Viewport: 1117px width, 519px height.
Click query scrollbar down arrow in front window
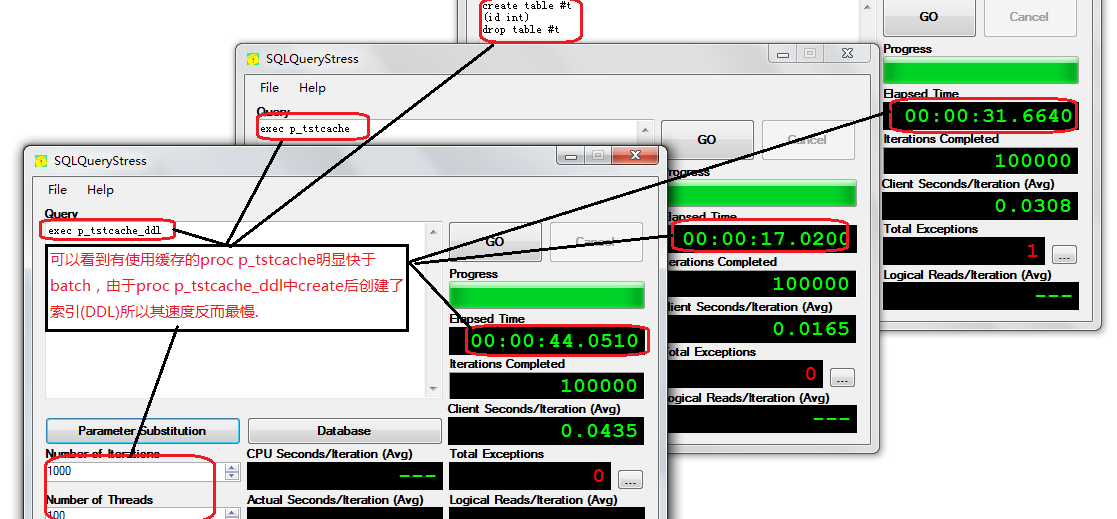pos(433,389)
